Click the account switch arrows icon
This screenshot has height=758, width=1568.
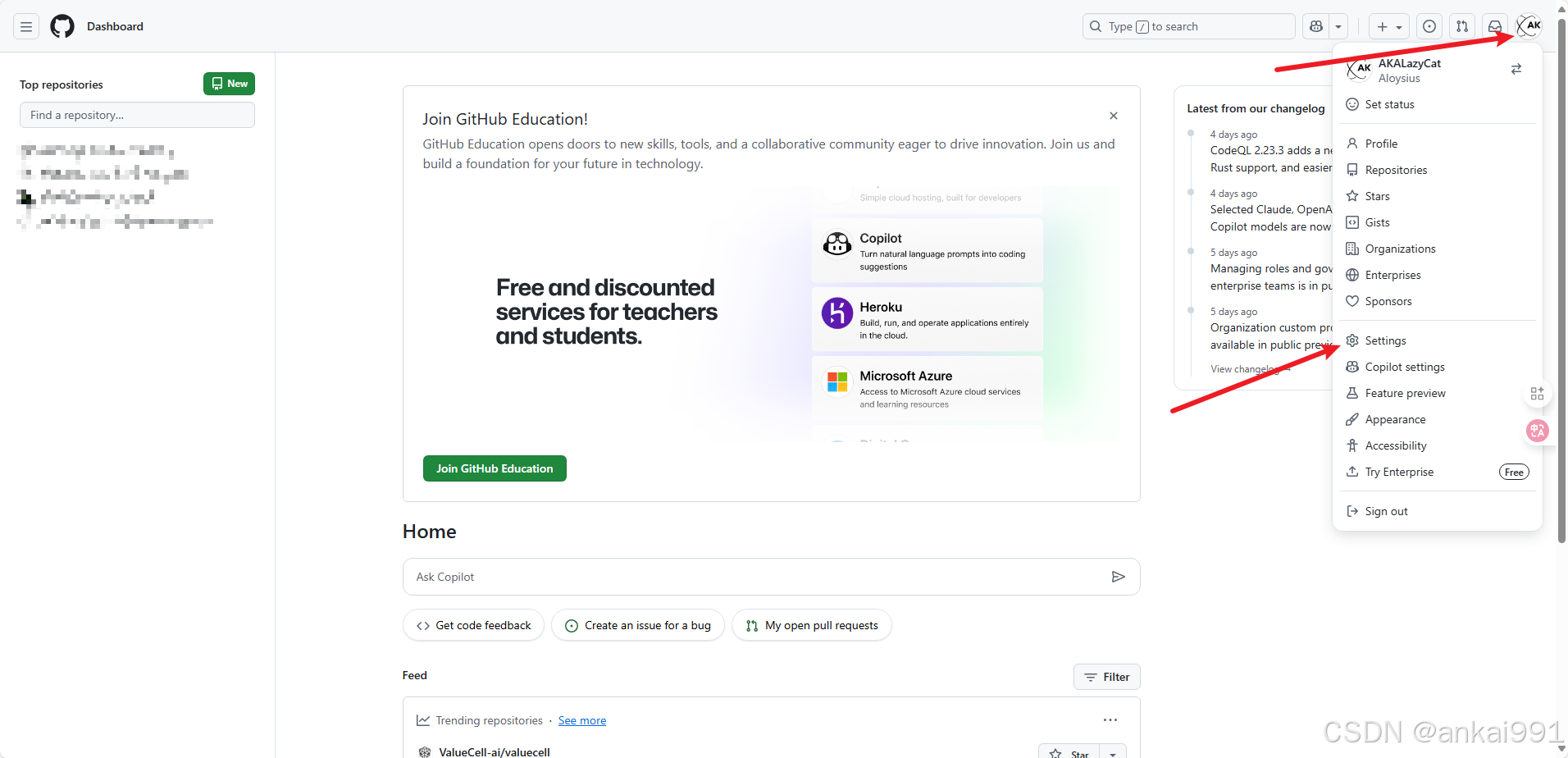[1516, 69]
